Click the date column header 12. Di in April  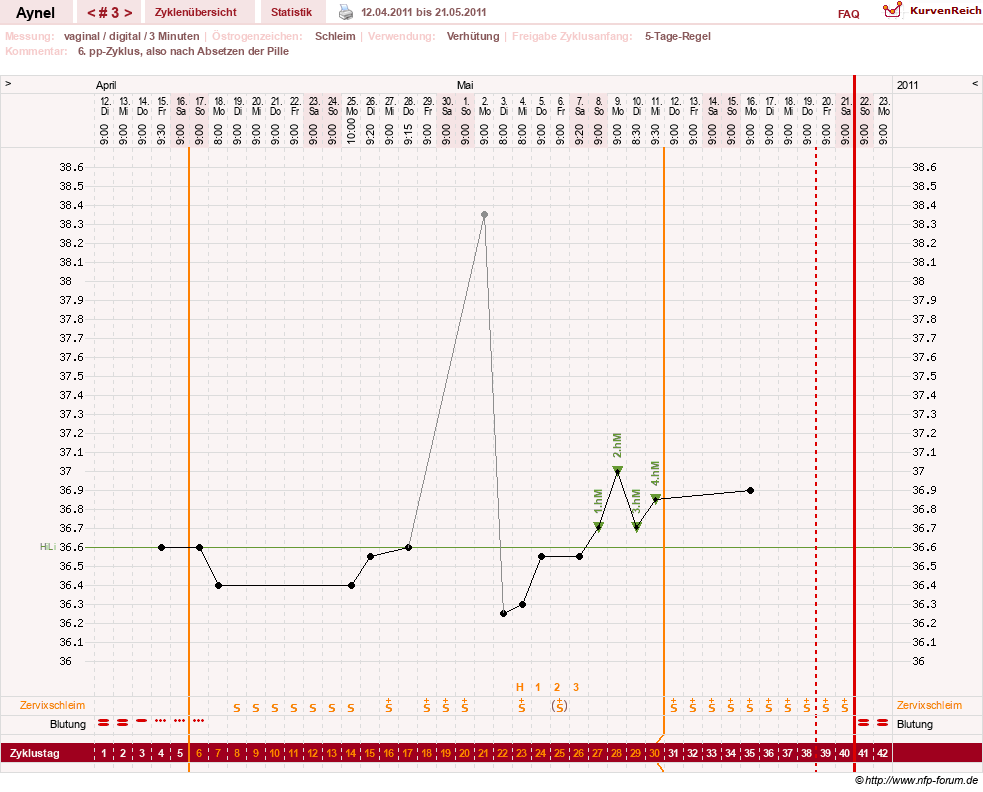[105, 106]
